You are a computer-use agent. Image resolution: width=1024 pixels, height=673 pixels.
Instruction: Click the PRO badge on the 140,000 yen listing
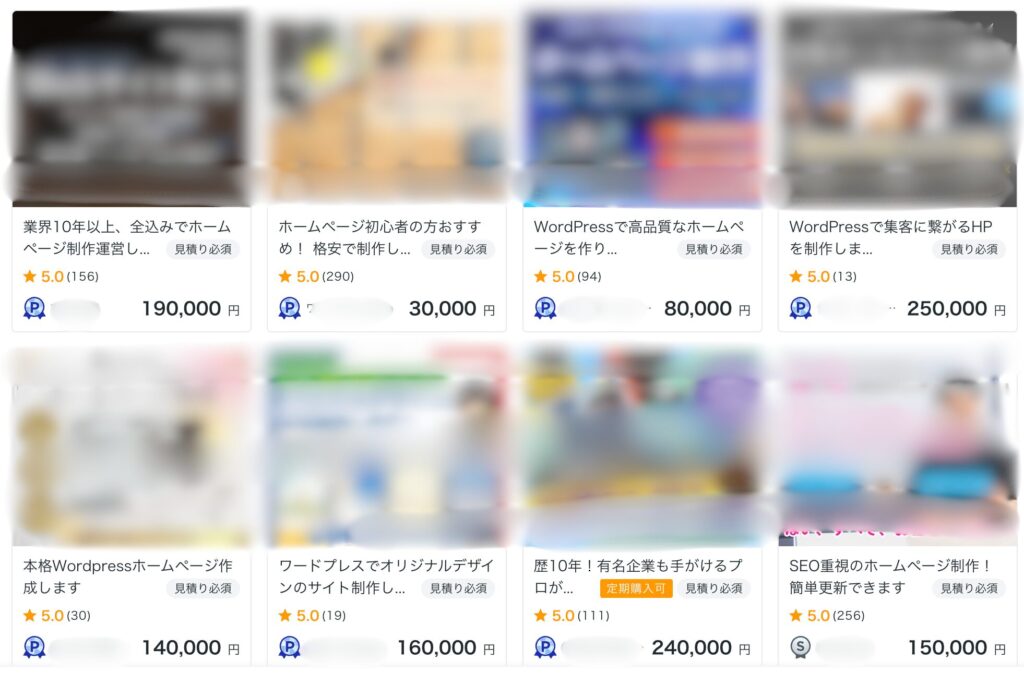point(34,647)
